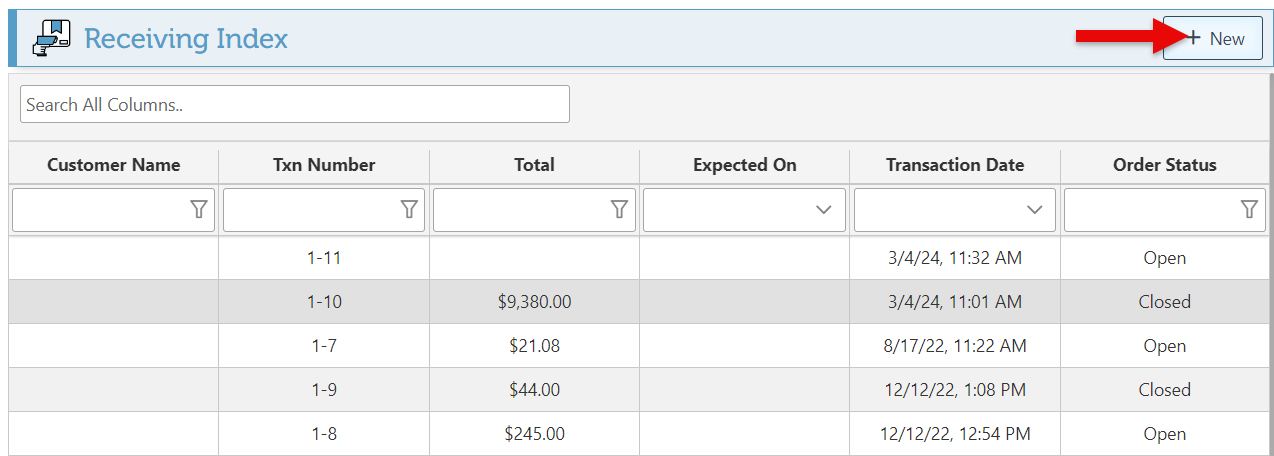This screenshot has height=456, width=1274.
Task: Sort by Expected On column header
Action: (744, 165)
